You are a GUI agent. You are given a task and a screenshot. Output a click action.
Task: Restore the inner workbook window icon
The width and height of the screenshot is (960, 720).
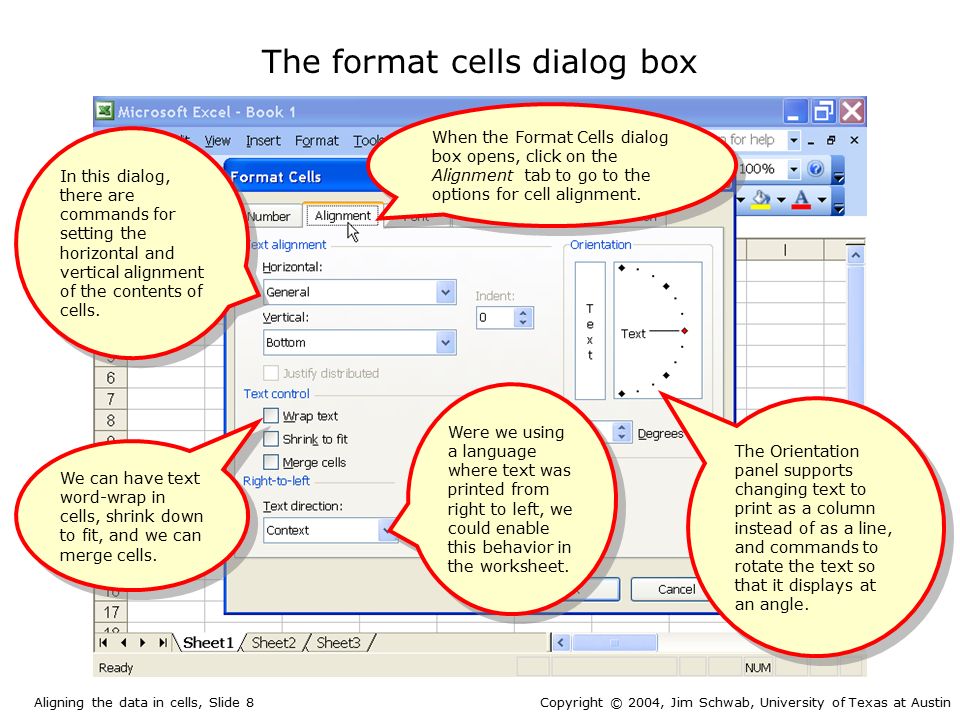[x=831, y=140]
